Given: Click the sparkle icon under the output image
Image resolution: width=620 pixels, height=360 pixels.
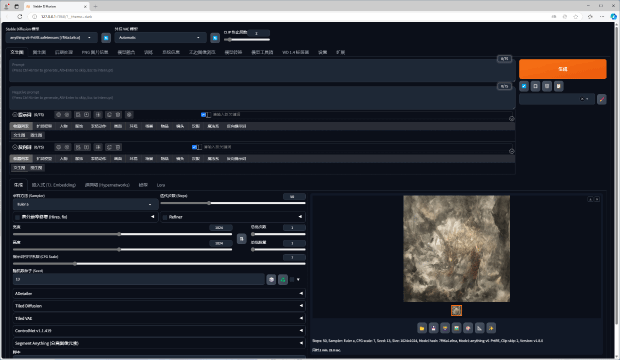Looking at the screenshot, I should [x=491, y=328].
